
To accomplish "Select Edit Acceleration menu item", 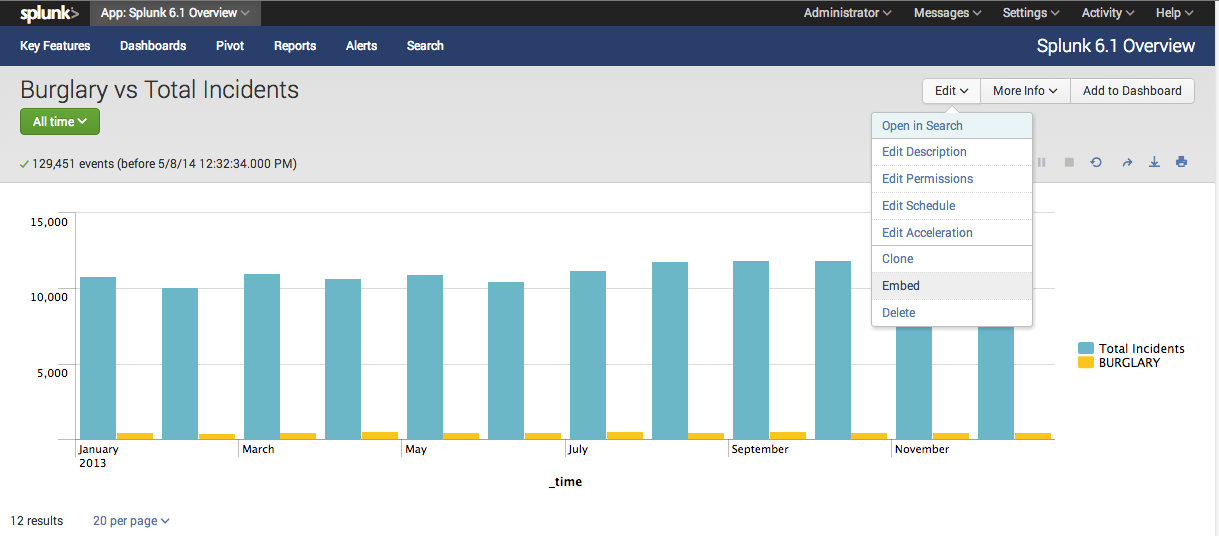I will click(x=952, y=233).
